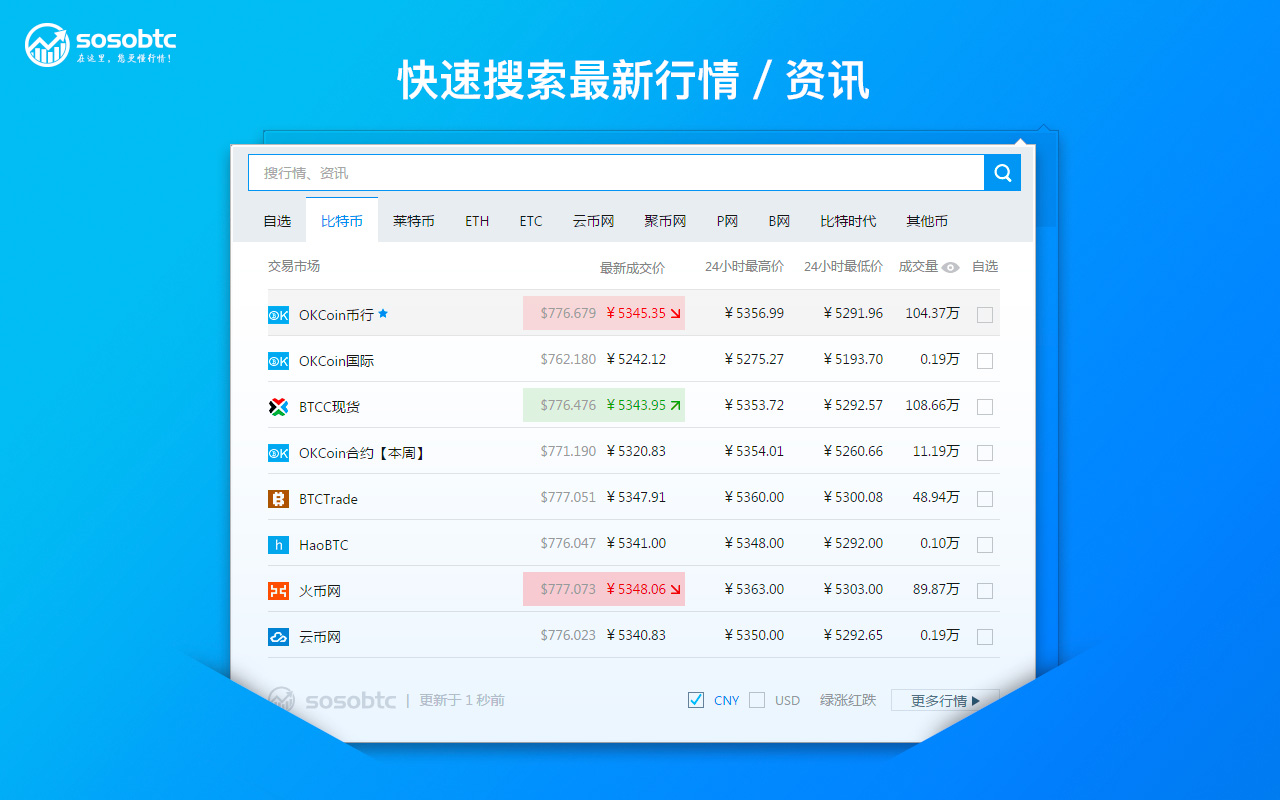The width and height of the screenshot is (1280, 800).
Task: Open the 聚币网 tab
Action: click(x=665, y=221)
